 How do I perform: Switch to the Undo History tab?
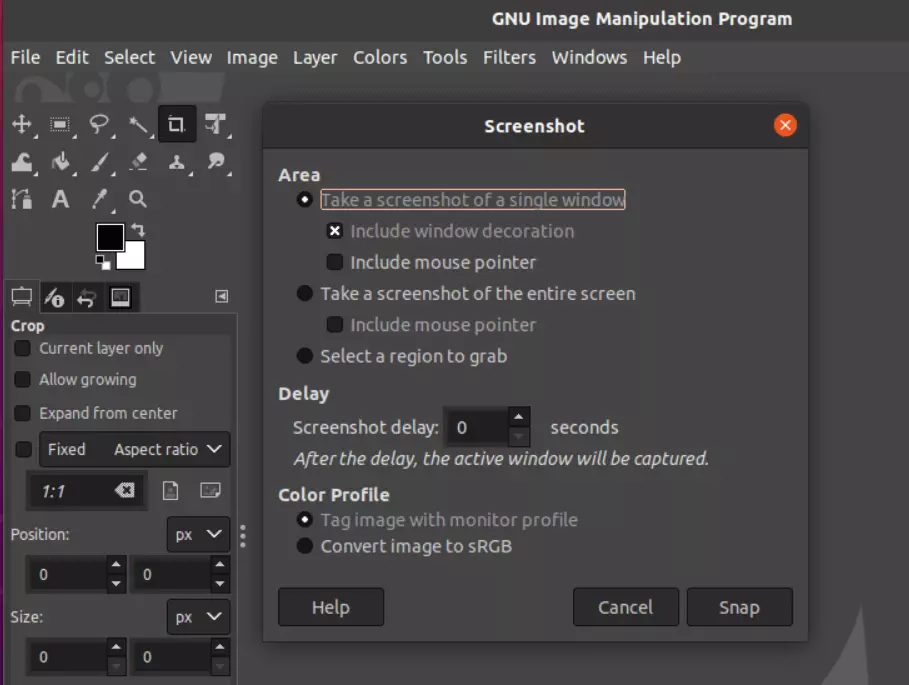pos(87,298)
